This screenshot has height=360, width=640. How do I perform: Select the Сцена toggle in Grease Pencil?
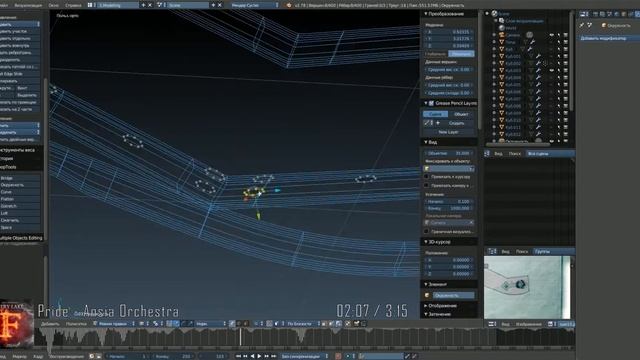(x=435, y=114)
